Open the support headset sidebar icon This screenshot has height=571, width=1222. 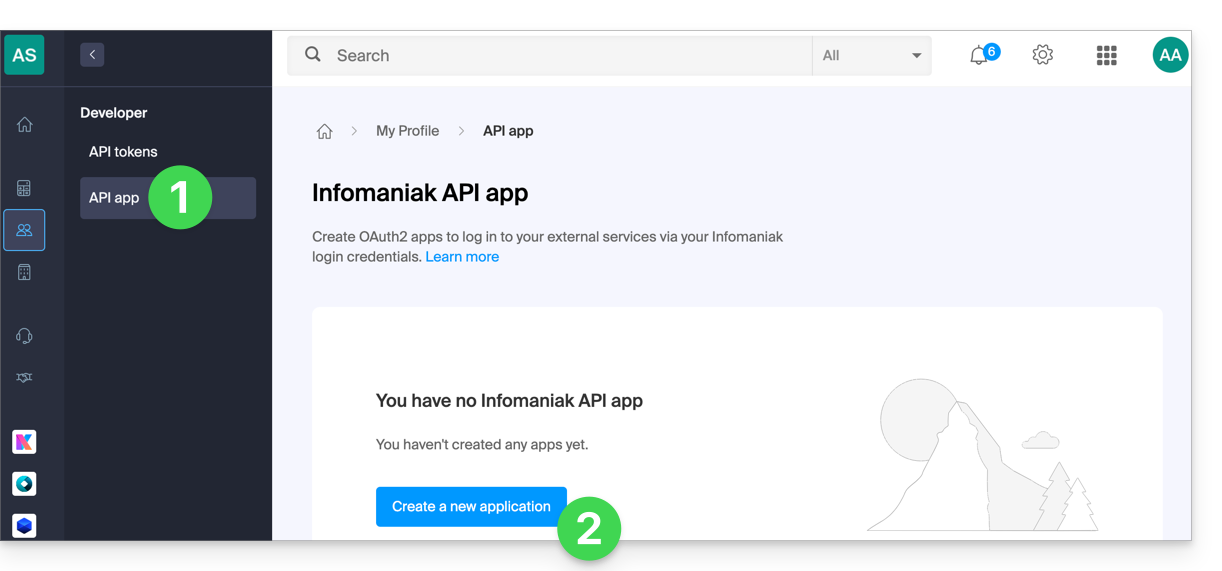pyautogui.click(x=24, y=336)
